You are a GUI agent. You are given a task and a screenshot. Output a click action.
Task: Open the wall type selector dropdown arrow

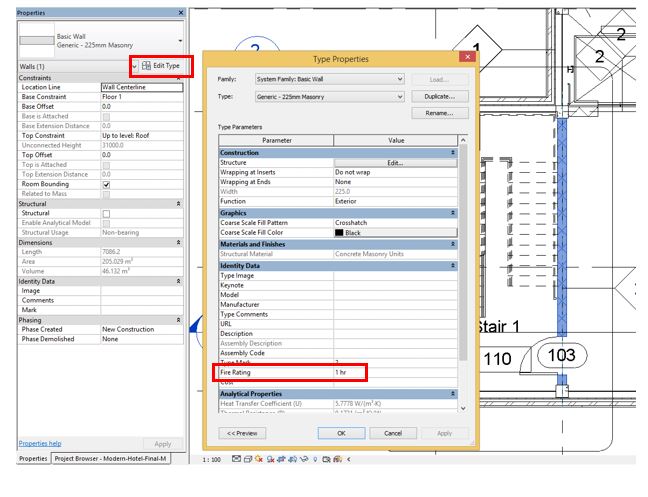(x=180, y=40)
